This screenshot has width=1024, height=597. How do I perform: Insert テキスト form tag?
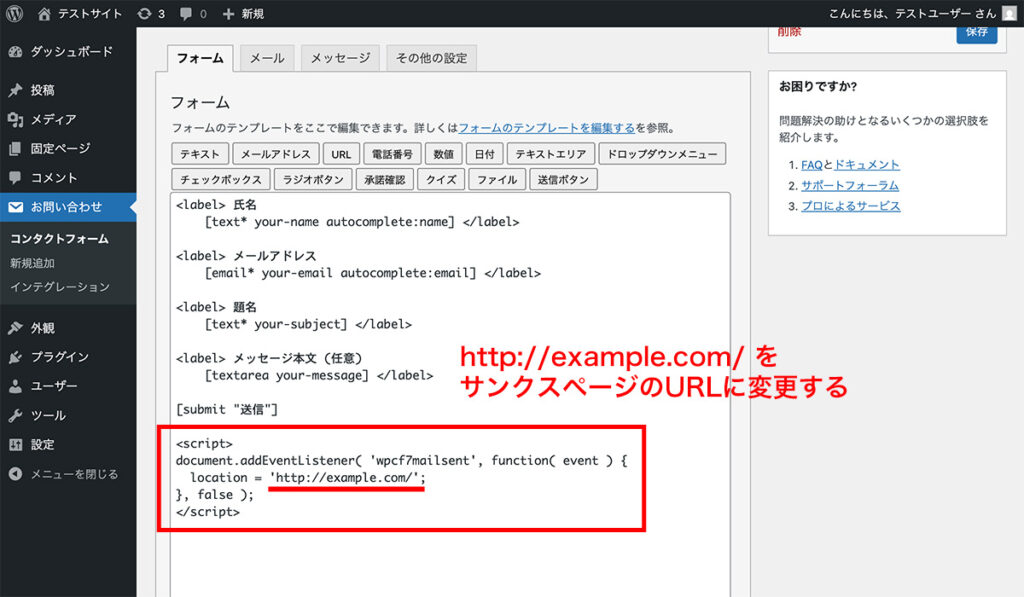point(200,154)
